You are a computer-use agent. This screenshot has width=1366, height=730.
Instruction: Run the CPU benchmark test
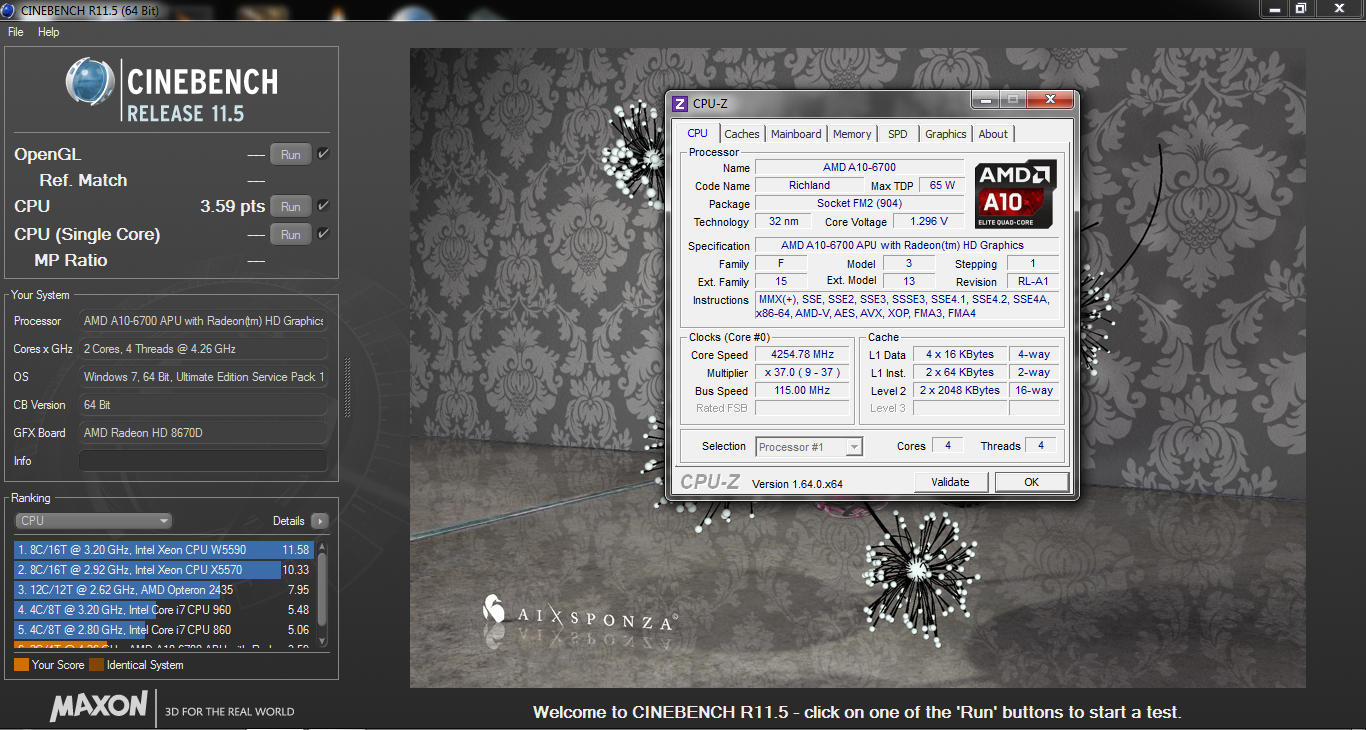tap(291, 206)
